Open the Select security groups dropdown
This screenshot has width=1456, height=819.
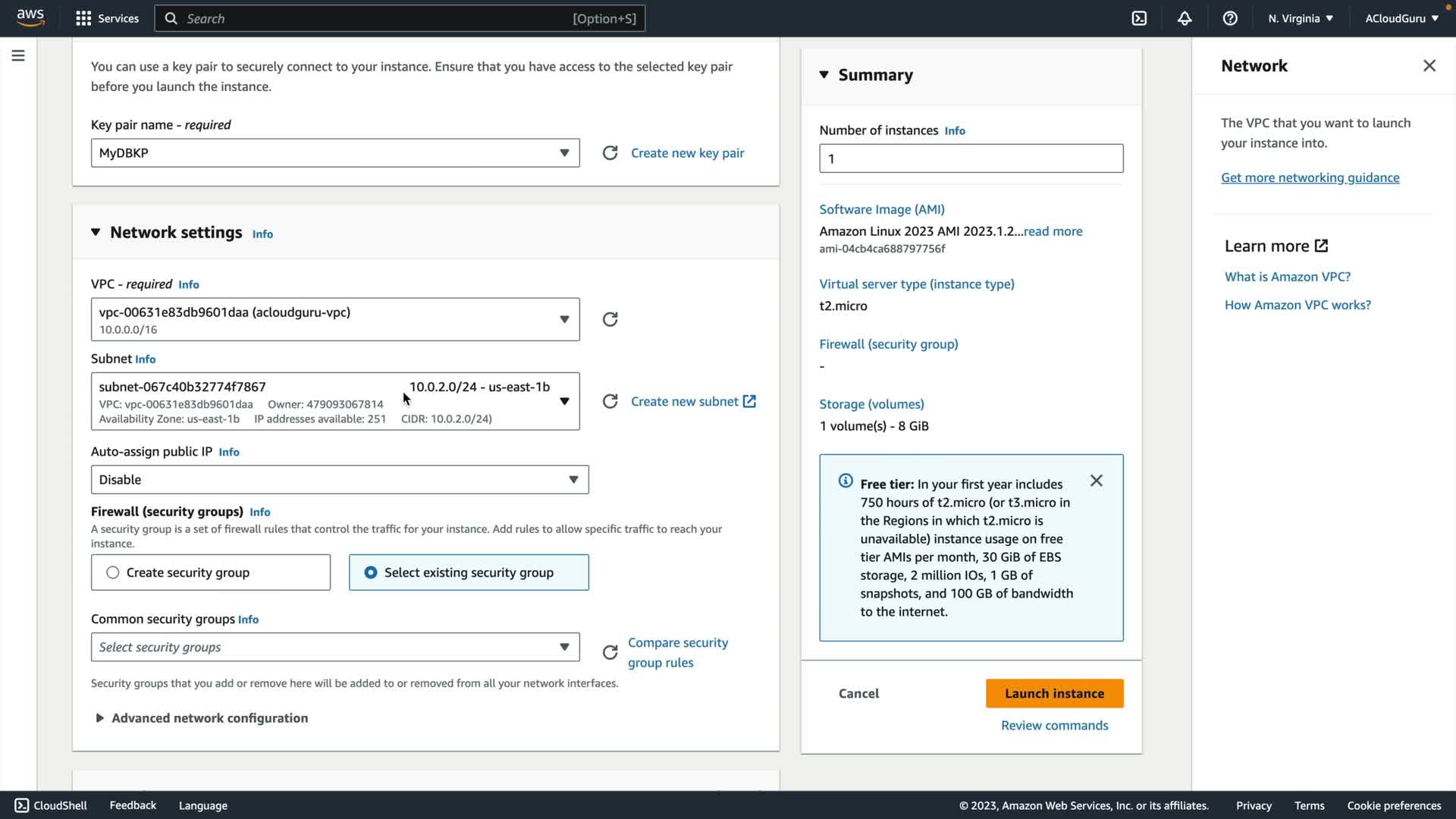(334, 648)
